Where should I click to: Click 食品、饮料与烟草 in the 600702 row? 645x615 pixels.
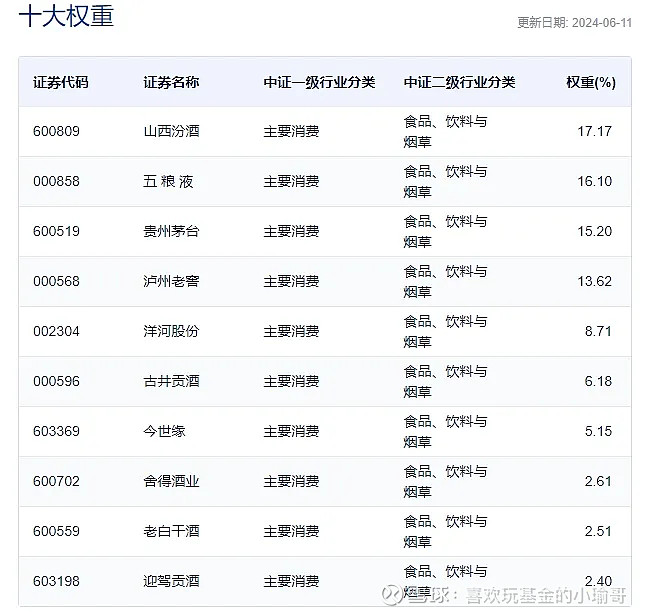(x=445, y=482)
